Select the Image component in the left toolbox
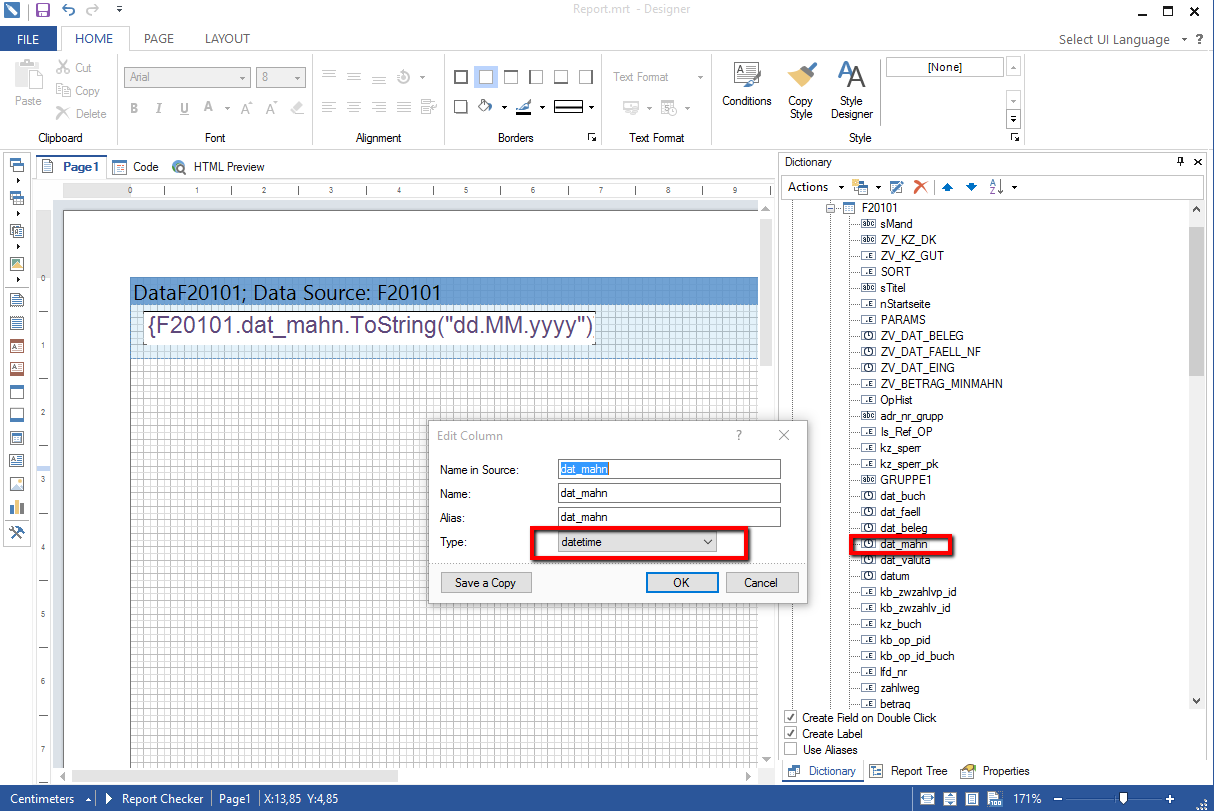 (16, 483)
